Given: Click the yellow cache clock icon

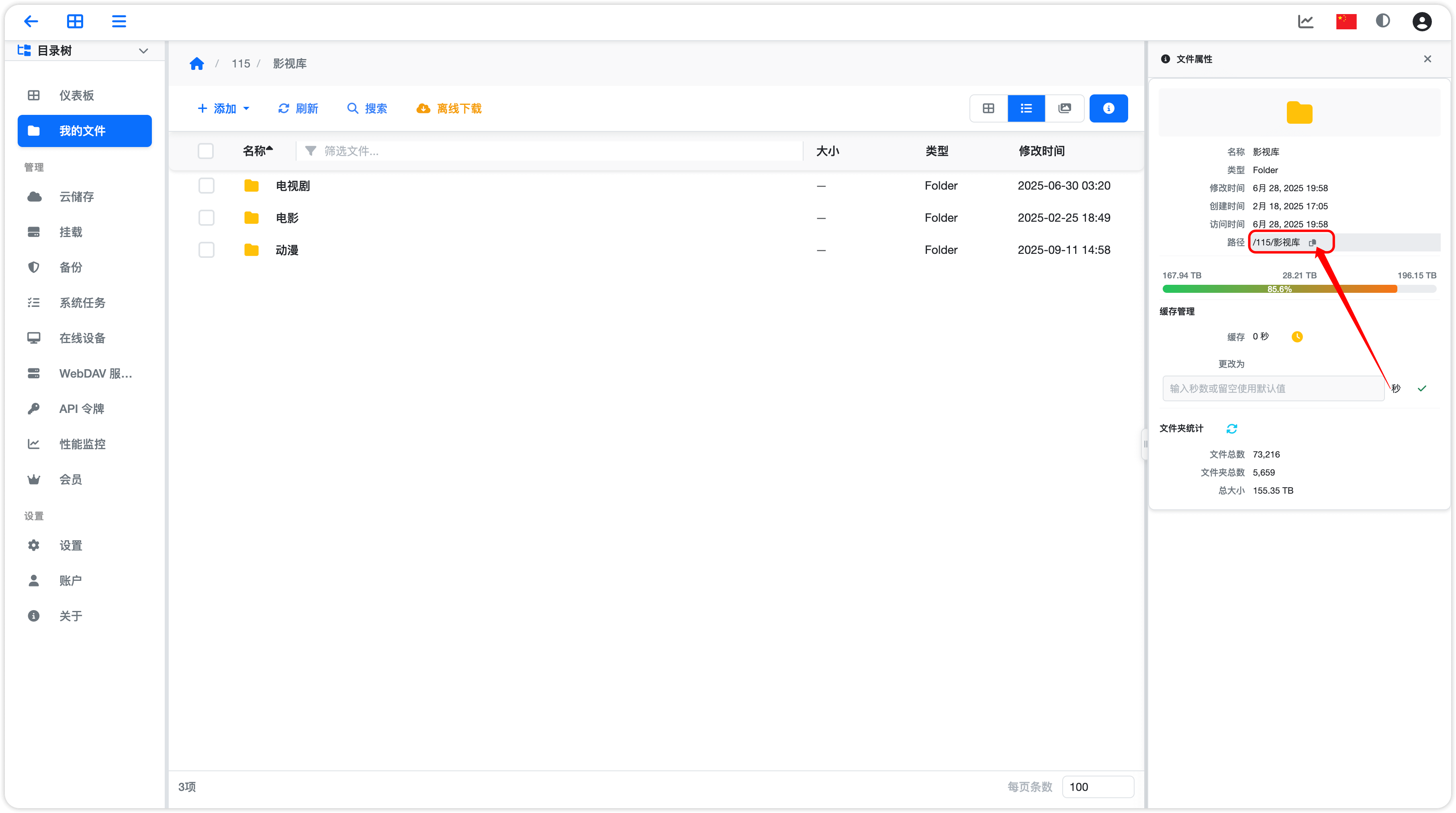Looking at the screenshot, I should 1296,337.
